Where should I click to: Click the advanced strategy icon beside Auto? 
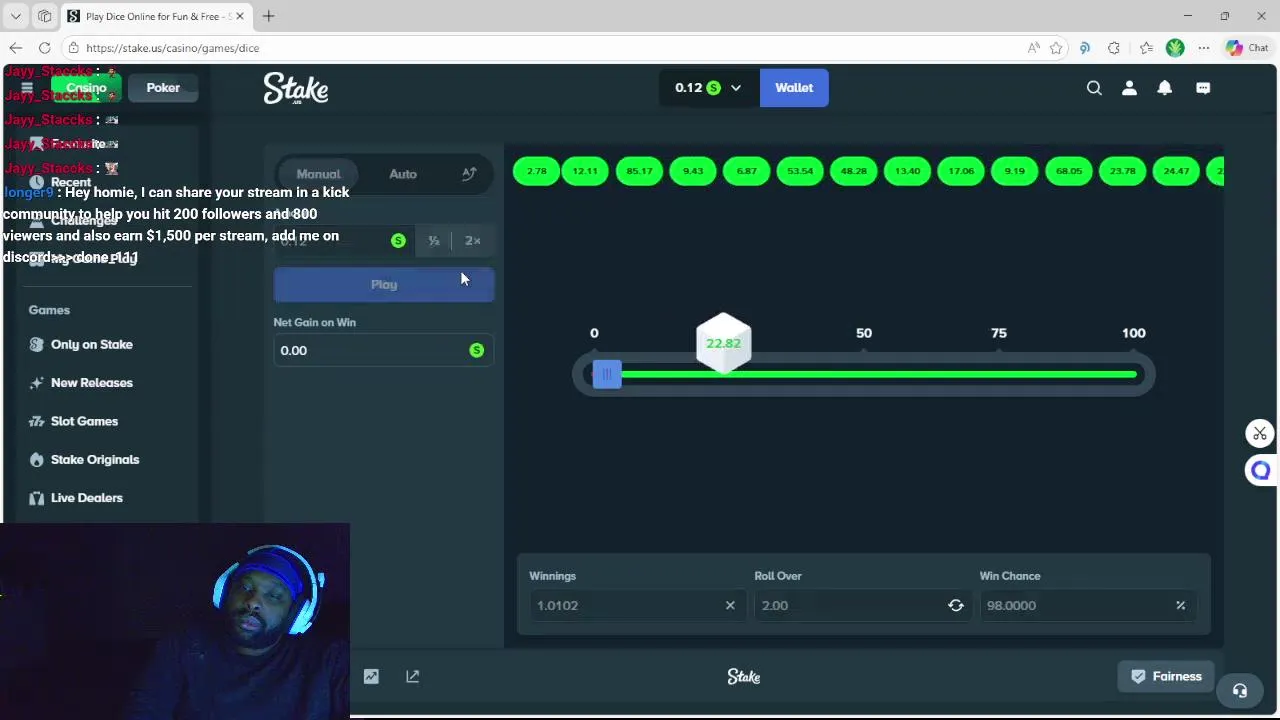[x=469, y=174]
